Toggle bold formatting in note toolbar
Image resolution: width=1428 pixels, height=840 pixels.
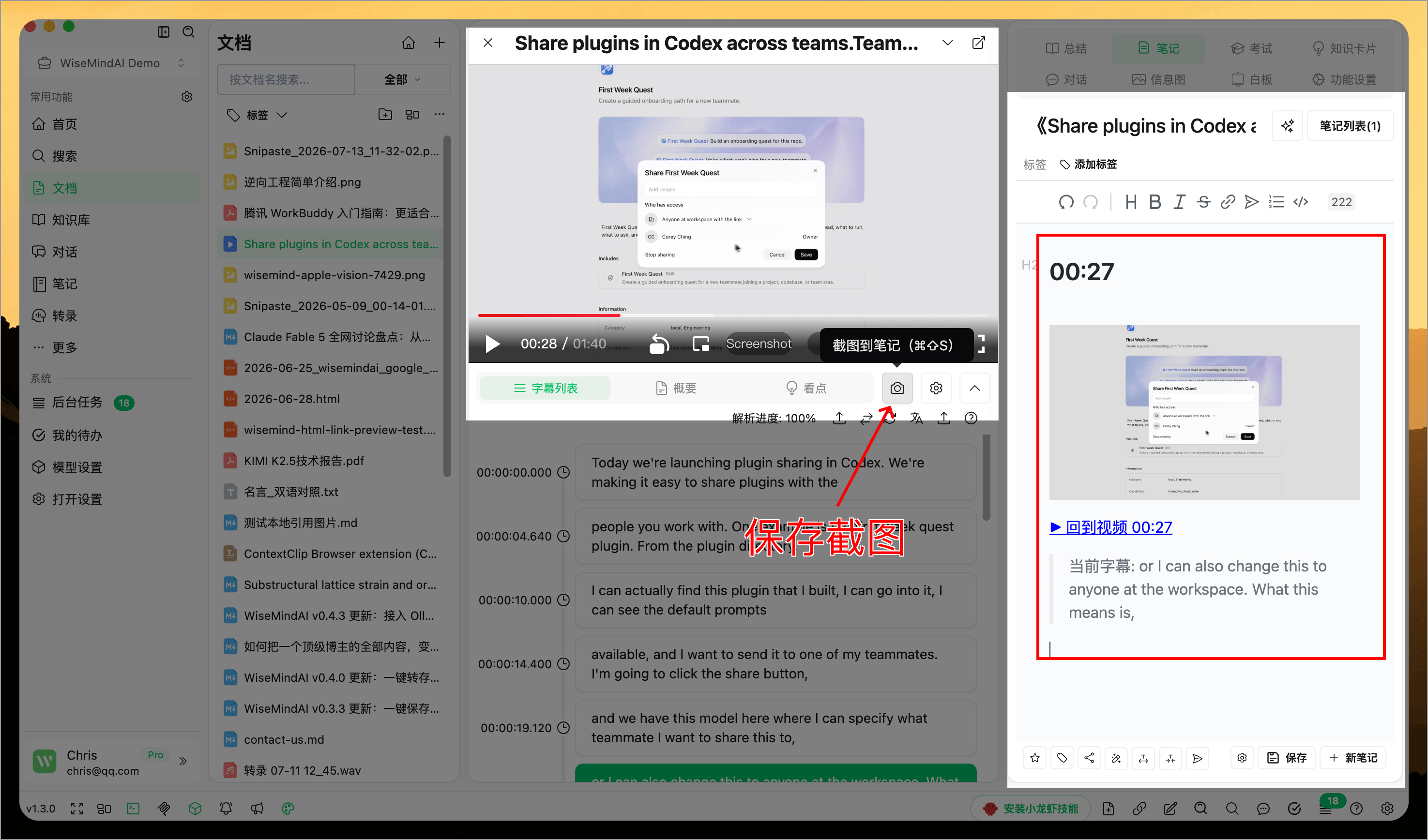coord(1155,202)
